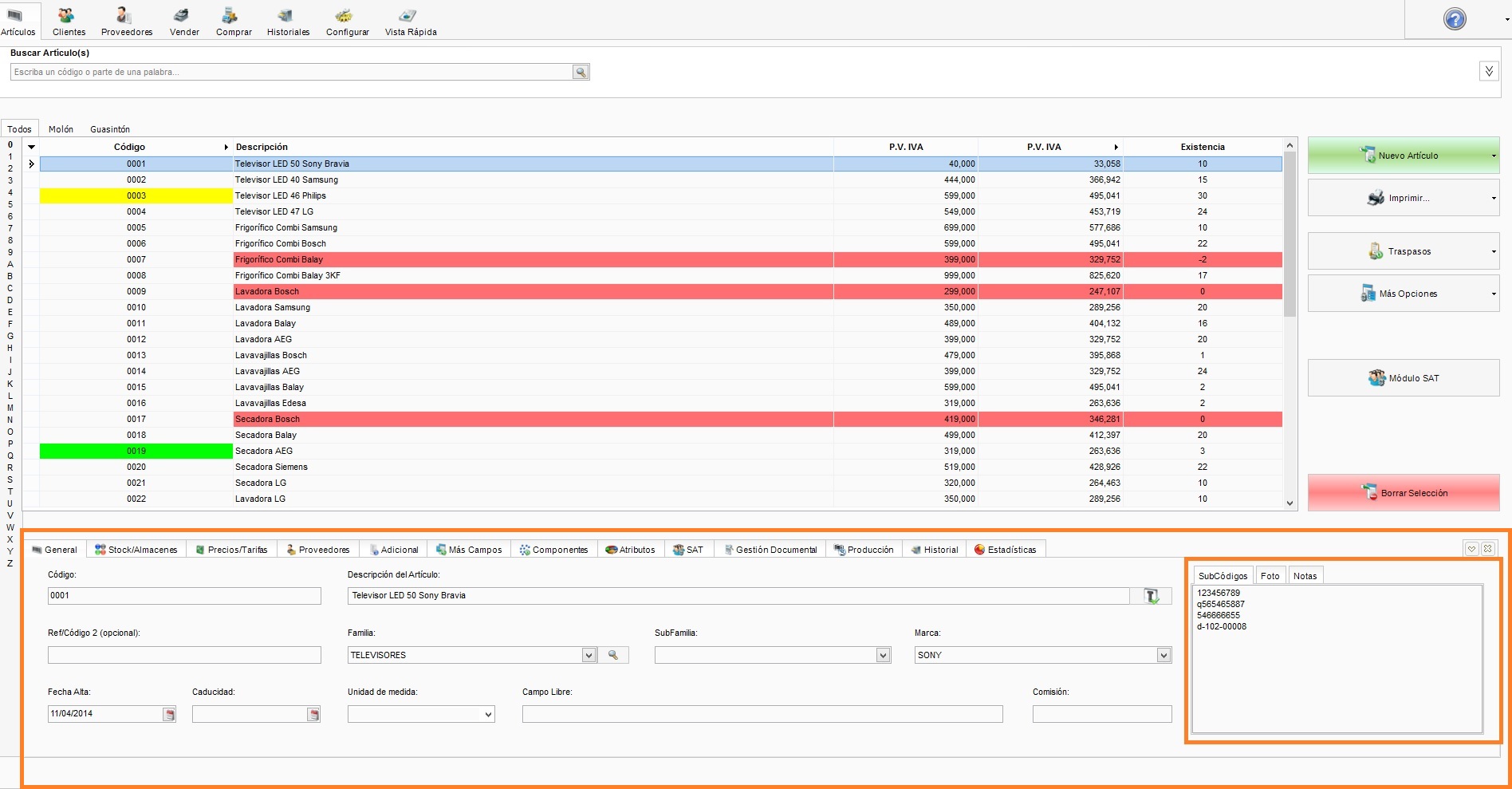This screenshot has width=1512, height=789.
Task: Open the Estadísticas tab
Action: (1006, 550)
